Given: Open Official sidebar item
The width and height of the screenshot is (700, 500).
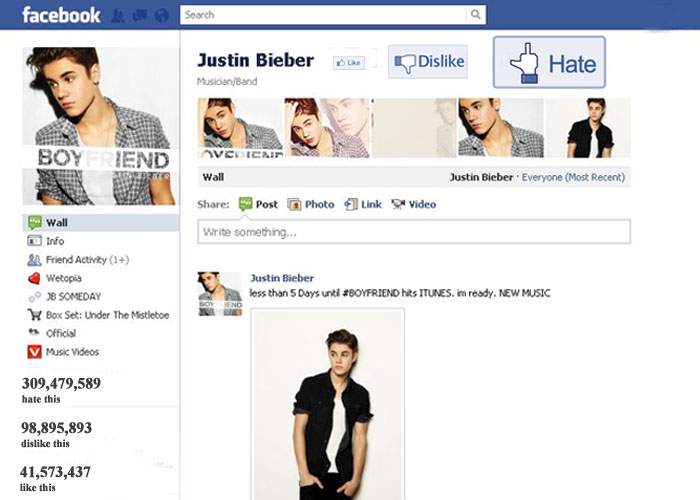Looking at the screenshot, I should (x=101, y=333).
